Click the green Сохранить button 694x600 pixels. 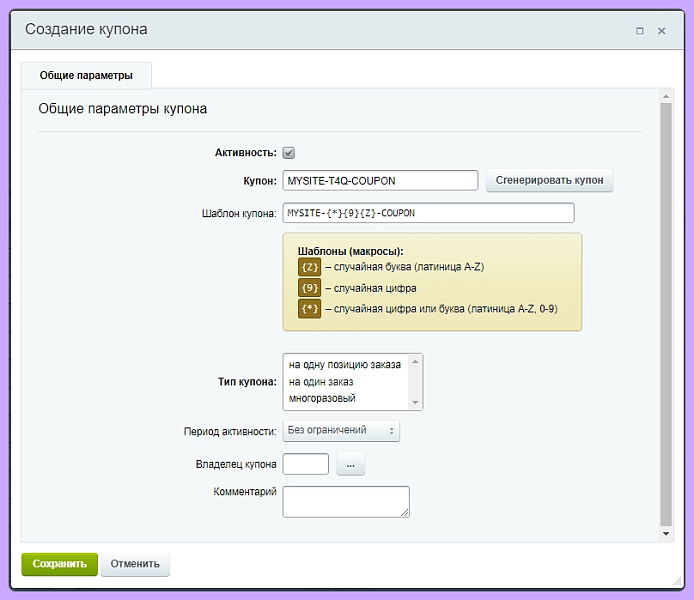[x=60, y=564]
